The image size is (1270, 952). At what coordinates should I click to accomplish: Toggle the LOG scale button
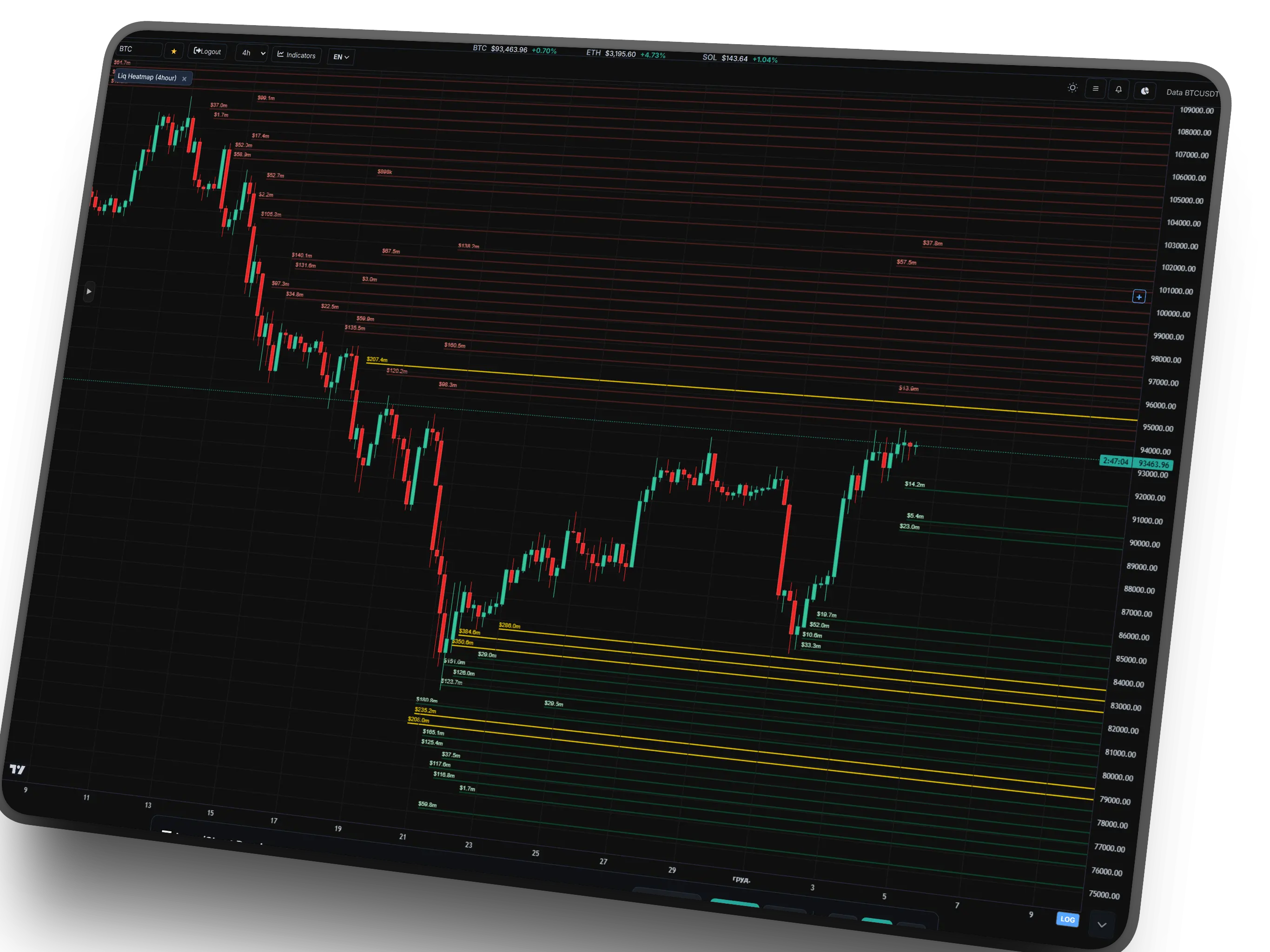coord(1067,919)
